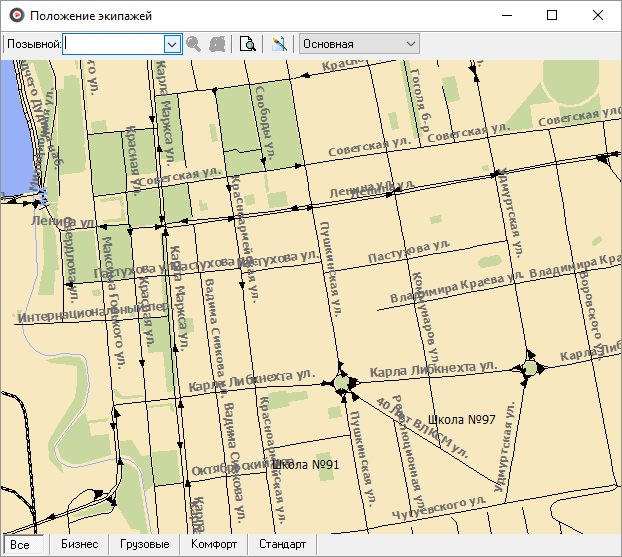Select the Бизнес tab
The height and width of the screenshot is (557, 622).
[79, 545]
